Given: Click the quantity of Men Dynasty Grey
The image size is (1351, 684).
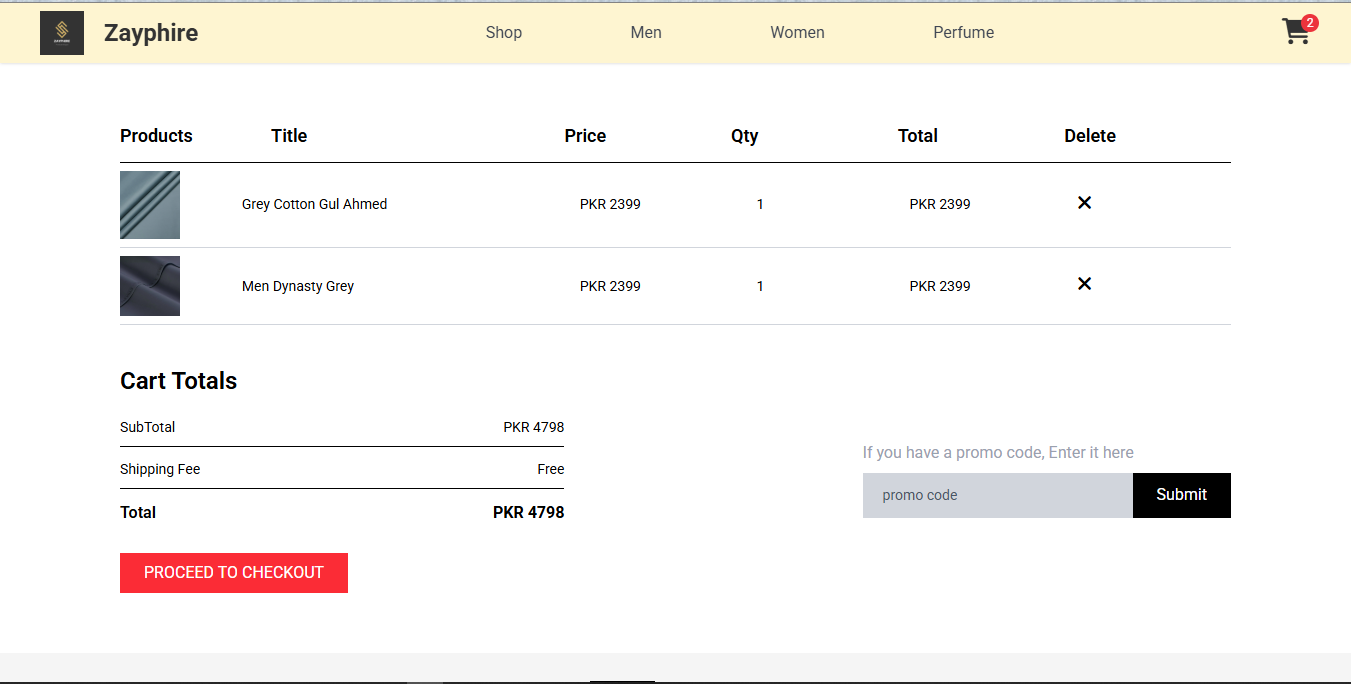Looking at the screenshot, I should (760, 286).
